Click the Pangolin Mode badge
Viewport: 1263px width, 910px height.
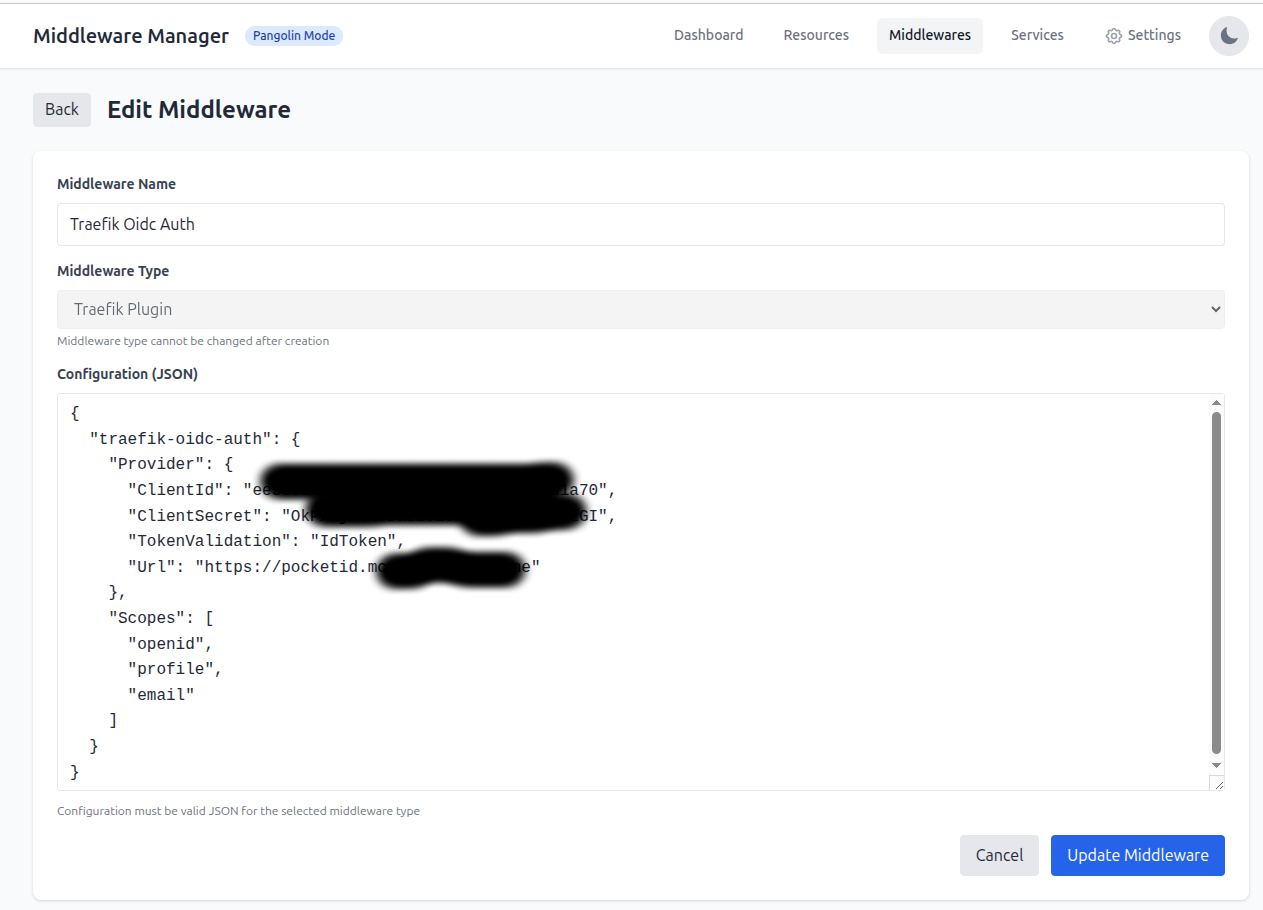[294, 36]
